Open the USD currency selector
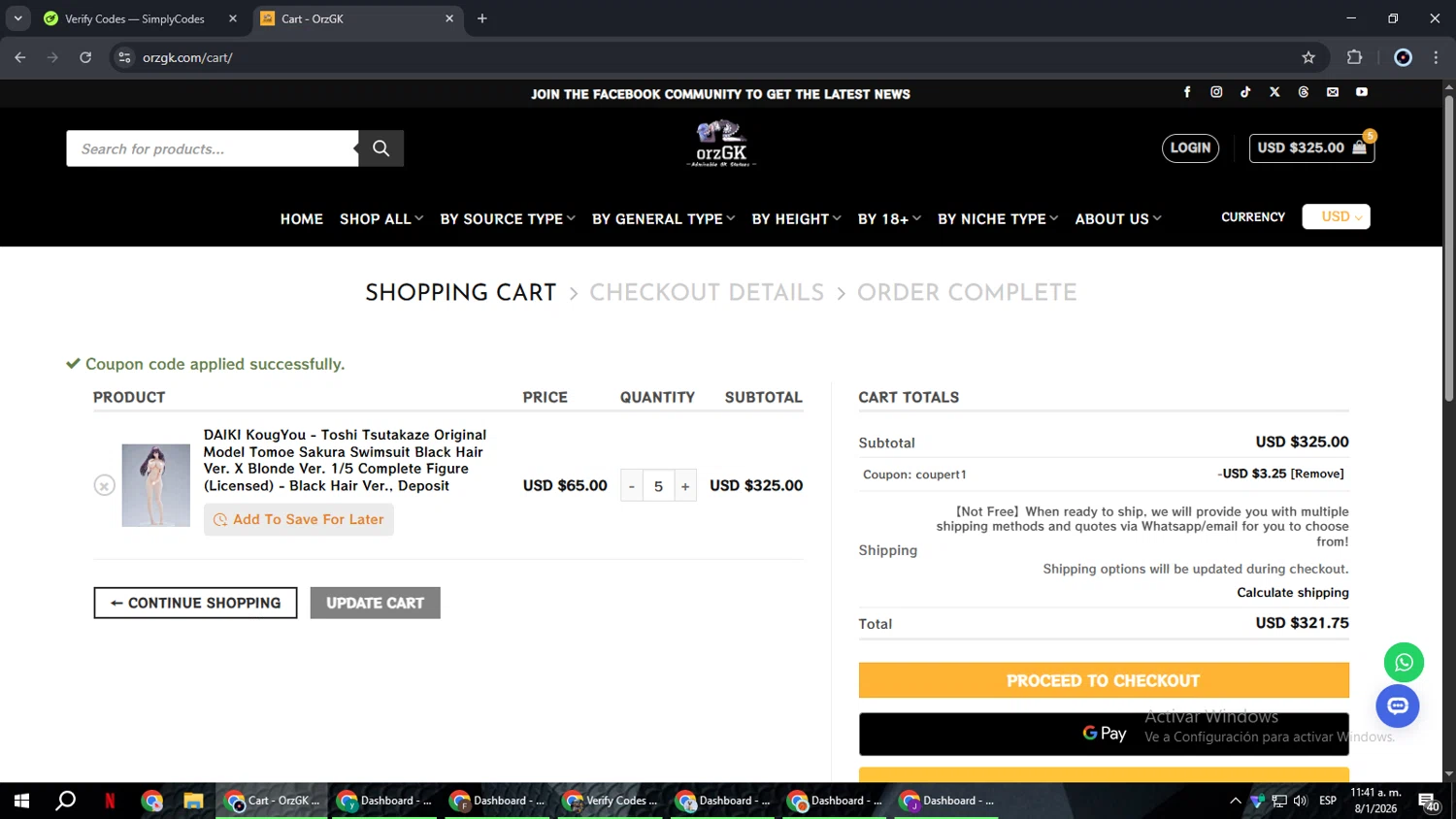The width and height of the screenshot is (1456, 819). point(1336,216)
